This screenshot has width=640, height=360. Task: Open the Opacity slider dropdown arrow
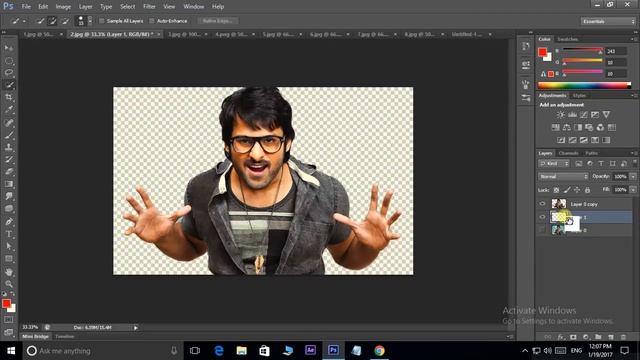click(633, 176)
